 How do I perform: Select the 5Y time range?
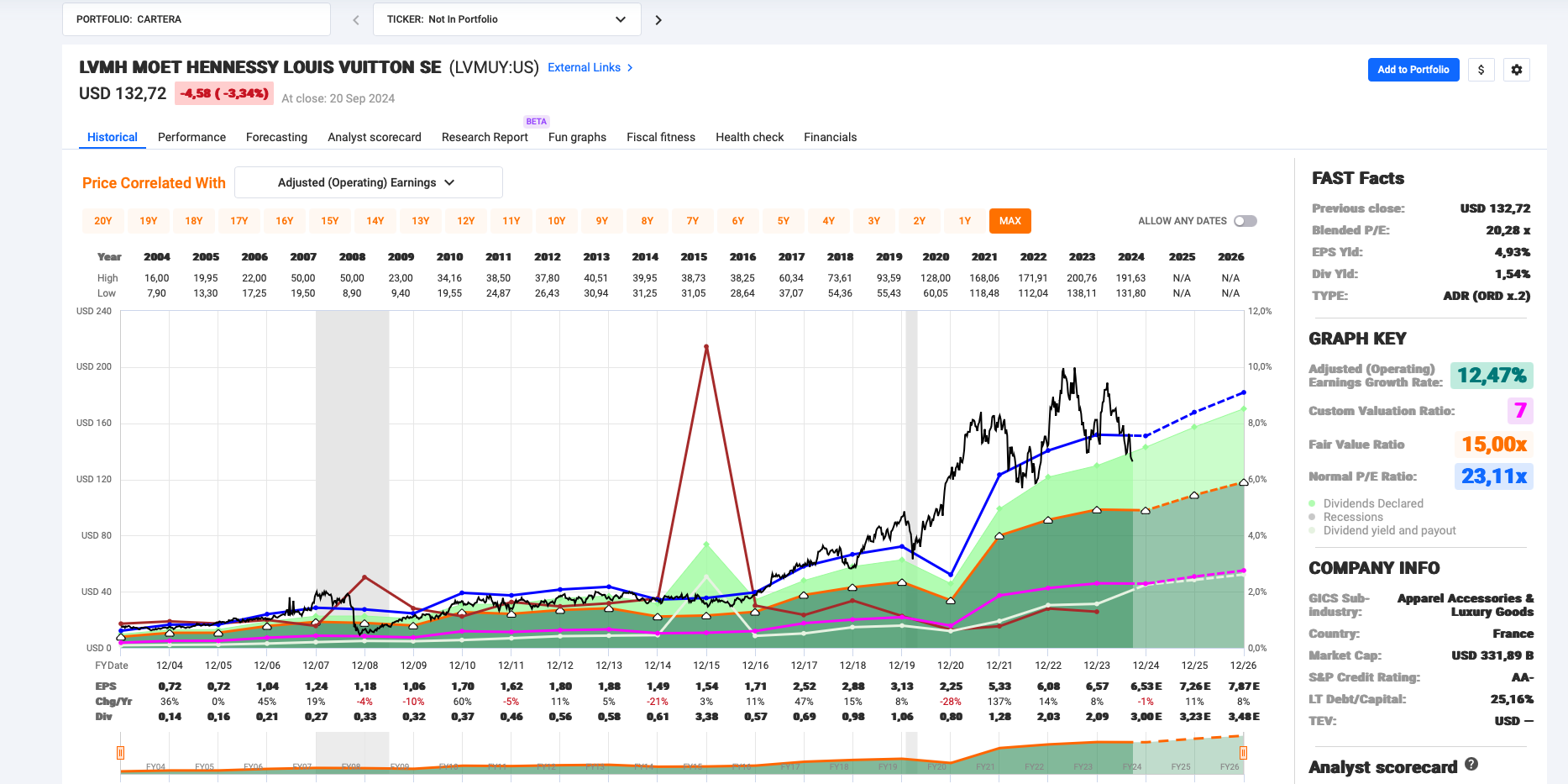click(784, 221)
